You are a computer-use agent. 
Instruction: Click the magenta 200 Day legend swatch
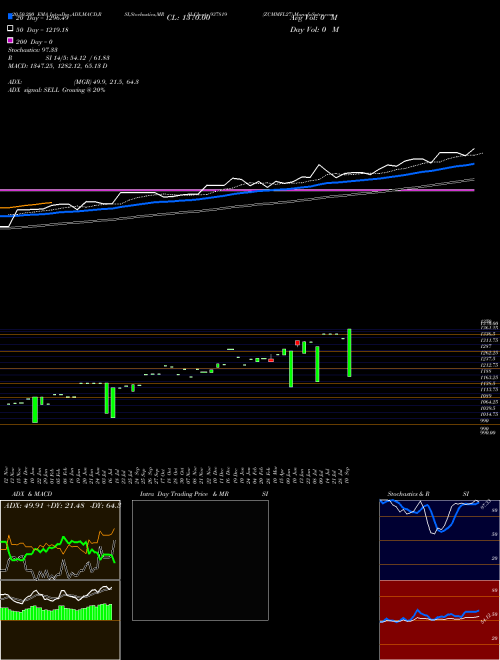10,40
